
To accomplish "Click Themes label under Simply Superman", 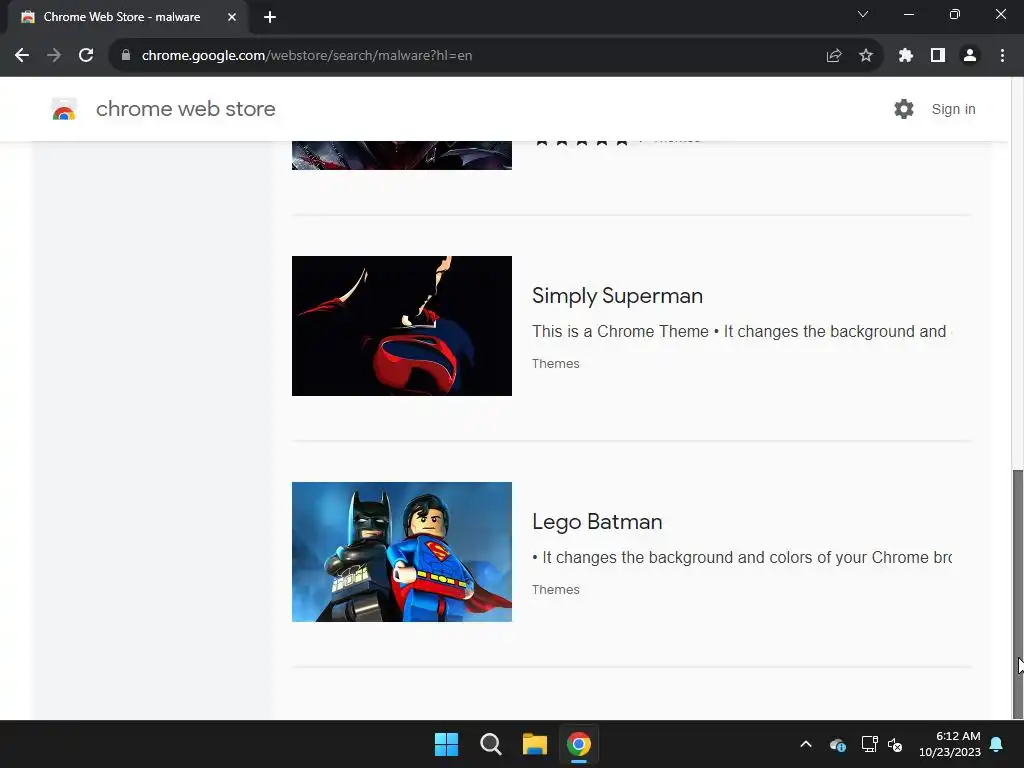I will (x=556, y=364).
